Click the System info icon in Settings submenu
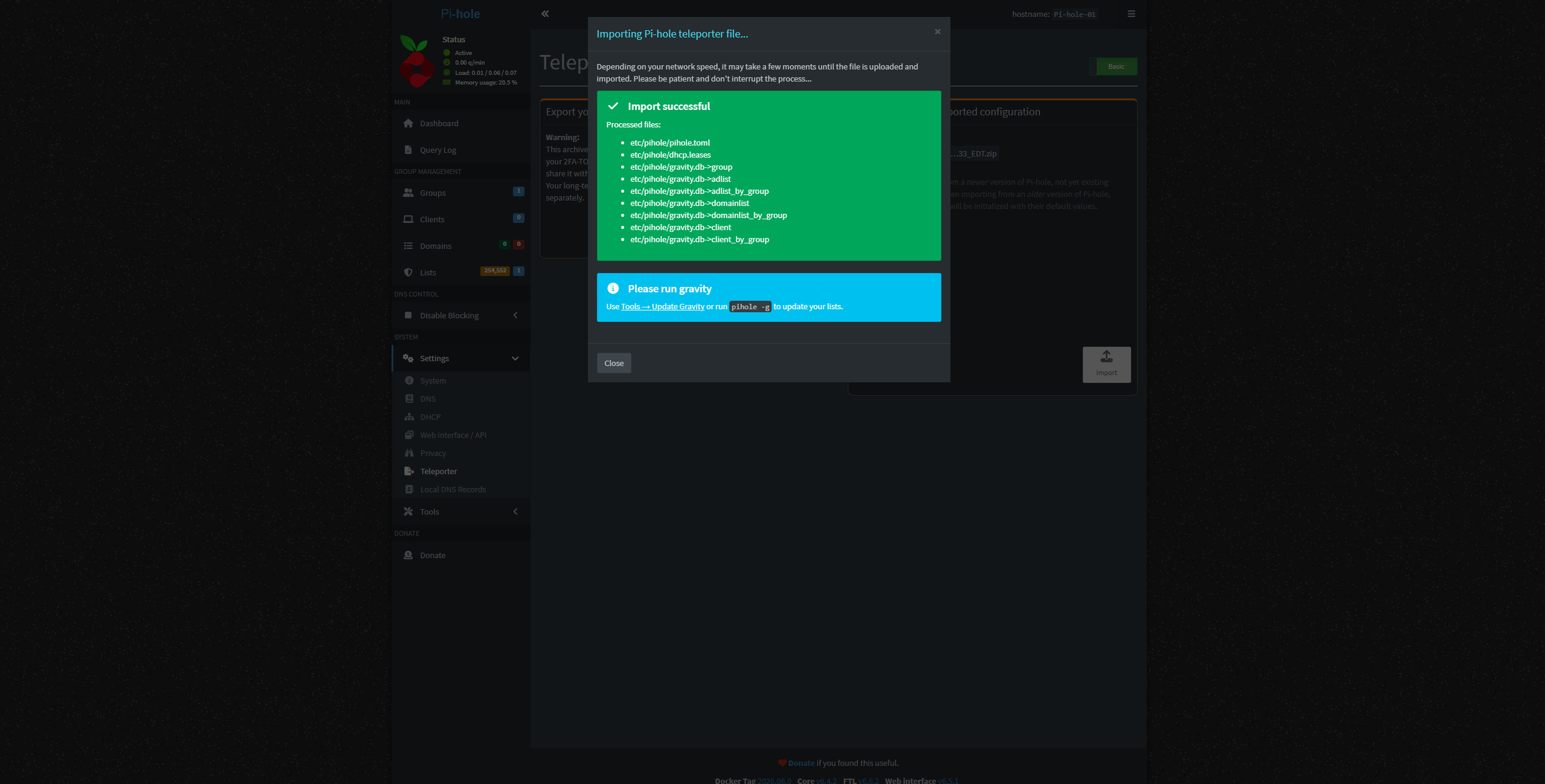 (409, 381)
